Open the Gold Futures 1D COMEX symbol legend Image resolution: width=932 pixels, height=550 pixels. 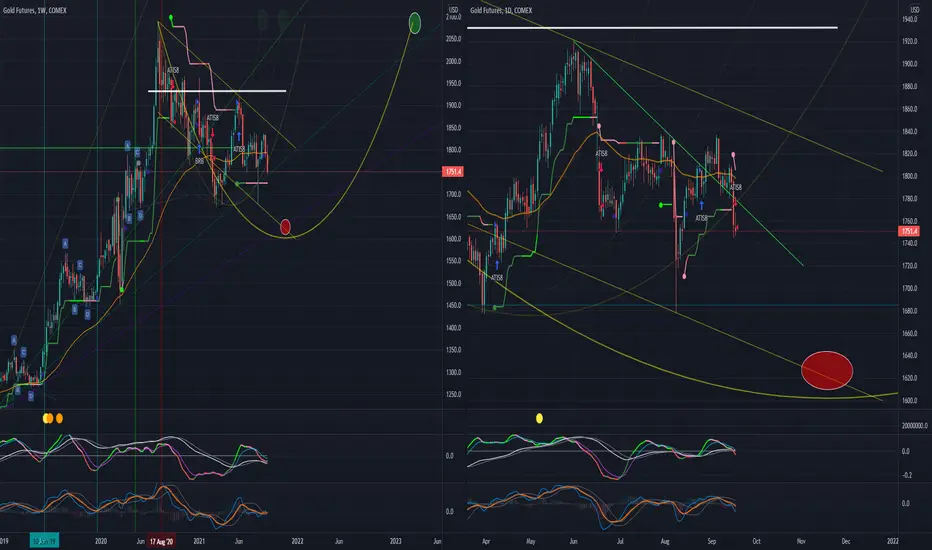[x=501, y=10]
